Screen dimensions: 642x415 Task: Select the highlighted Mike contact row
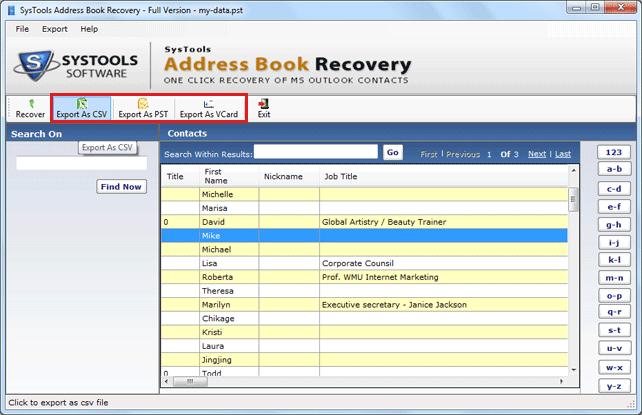[x=364, y=236]
